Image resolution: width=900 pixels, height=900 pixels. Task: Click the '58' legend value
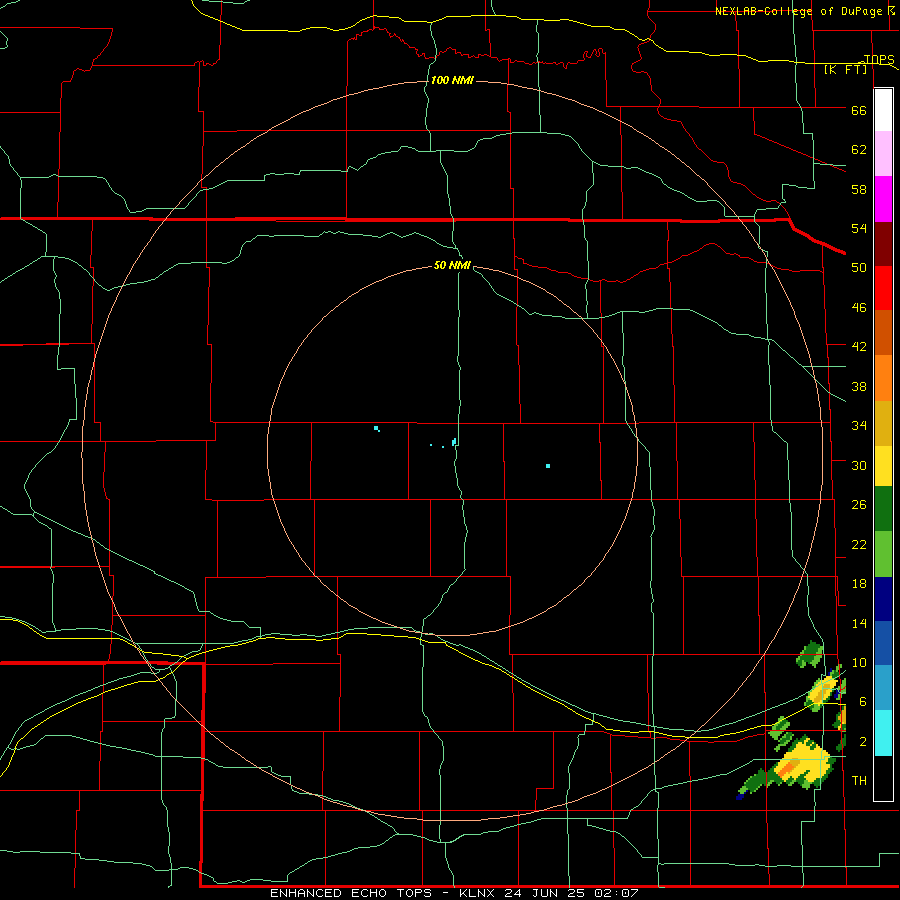859,189
